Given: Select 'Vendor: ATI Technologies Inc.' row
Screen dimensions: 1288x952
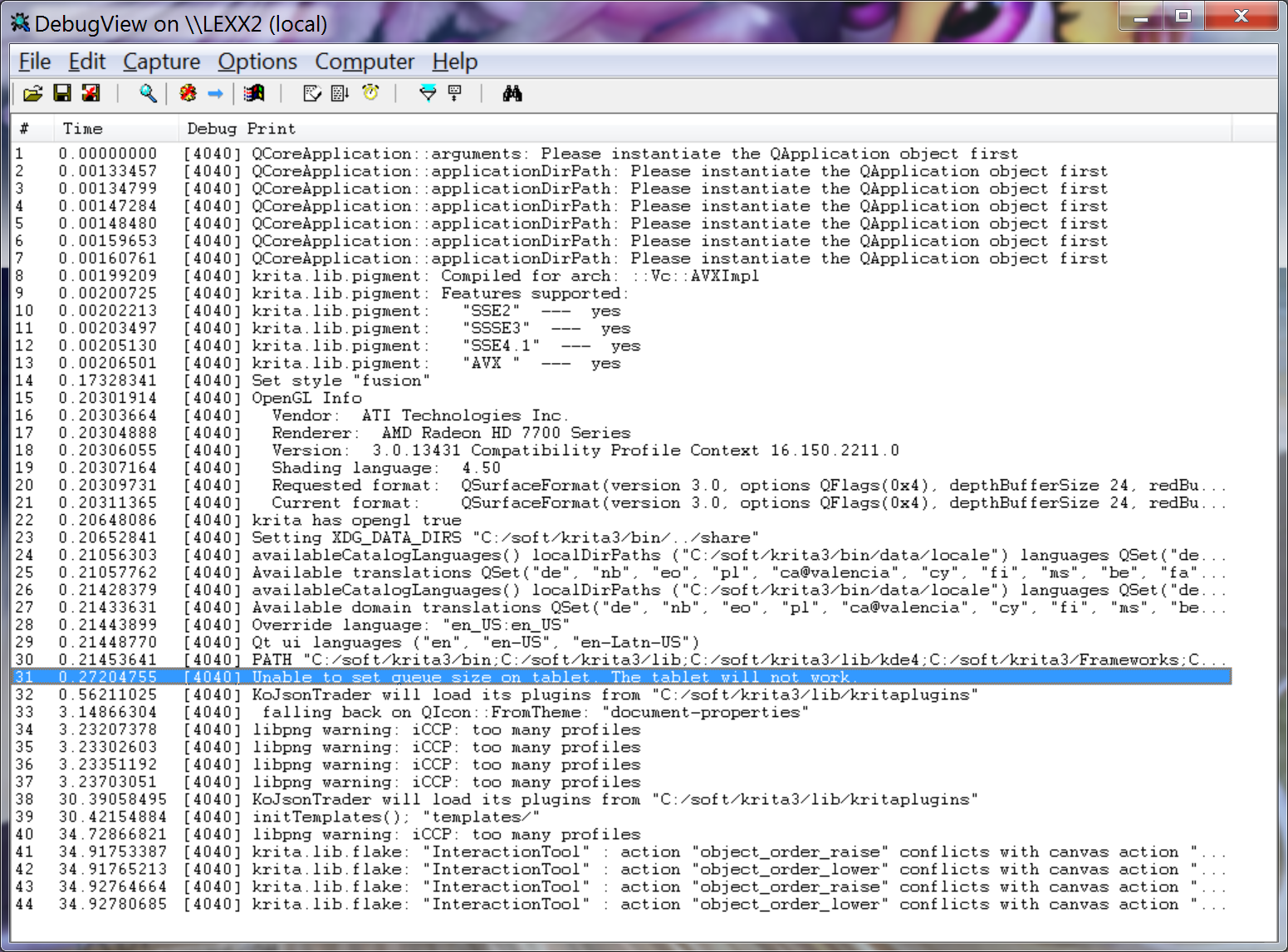Looking at the screenshot, I should pyautogui.click(x=621, y=415).
